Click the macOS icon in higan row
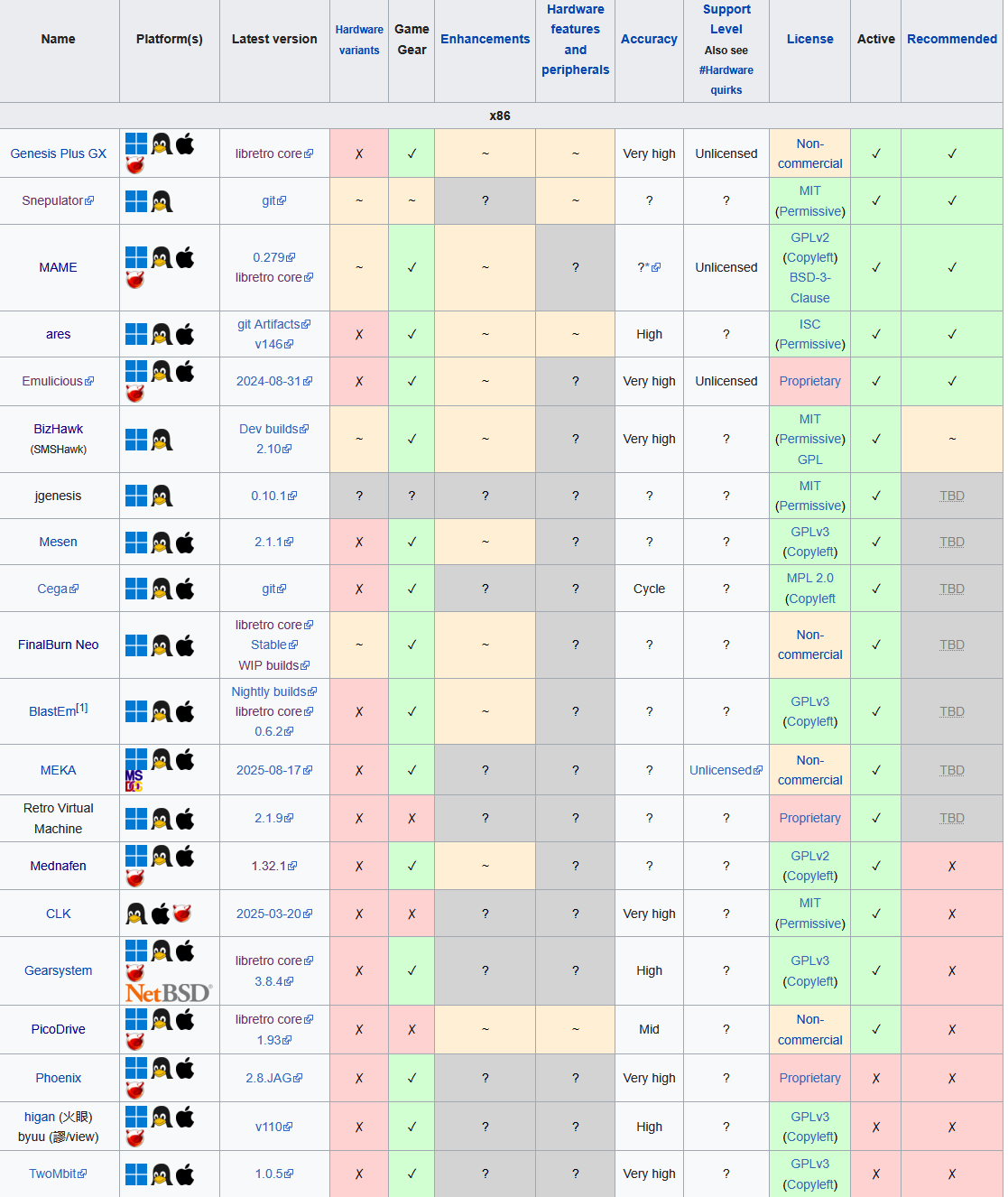Image resolution: width=1008 pixels, height=1197 pixels. [185, 1117]
